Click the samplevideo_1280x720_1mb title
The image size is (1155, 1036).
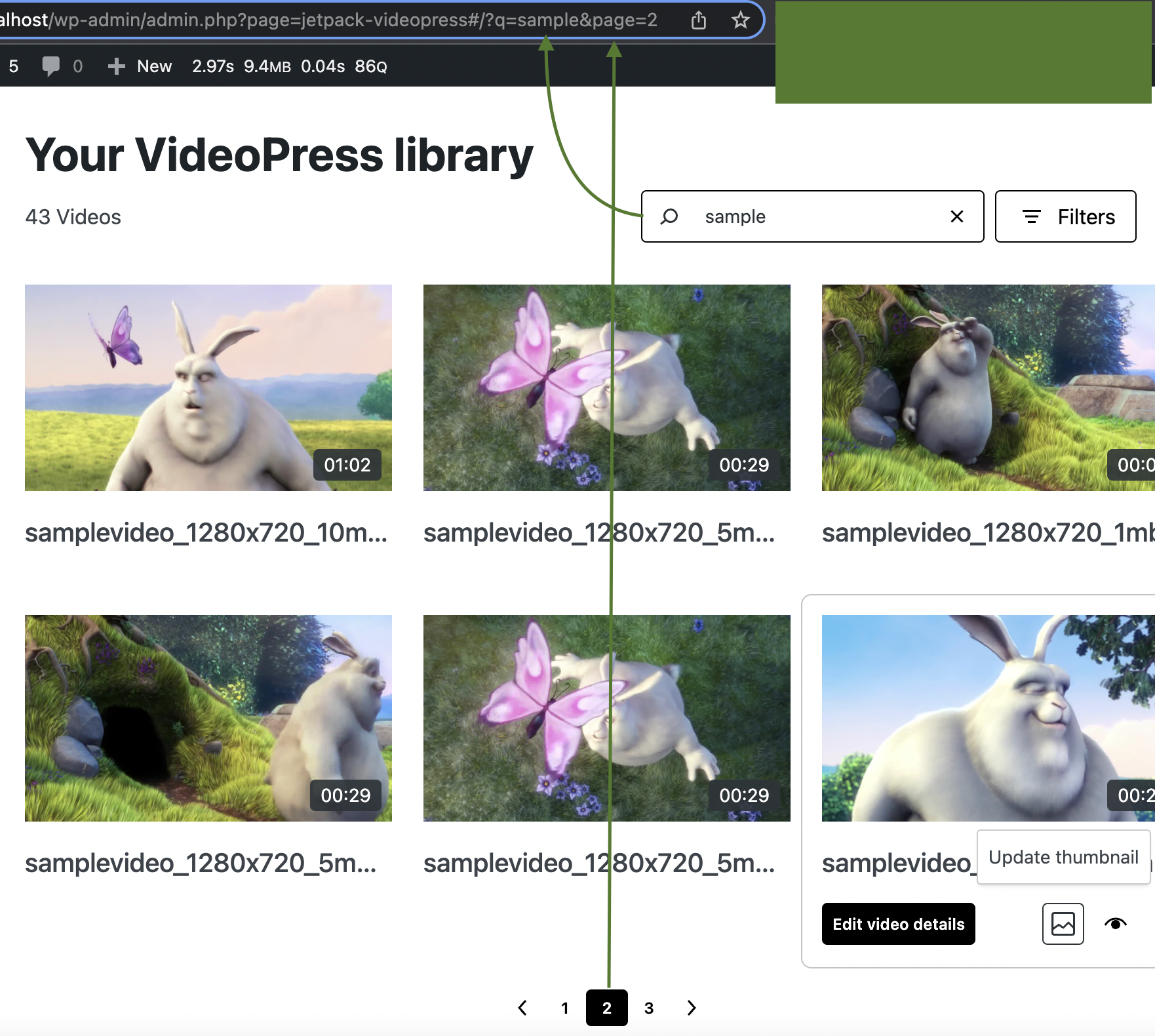click(x=989, y=532)
